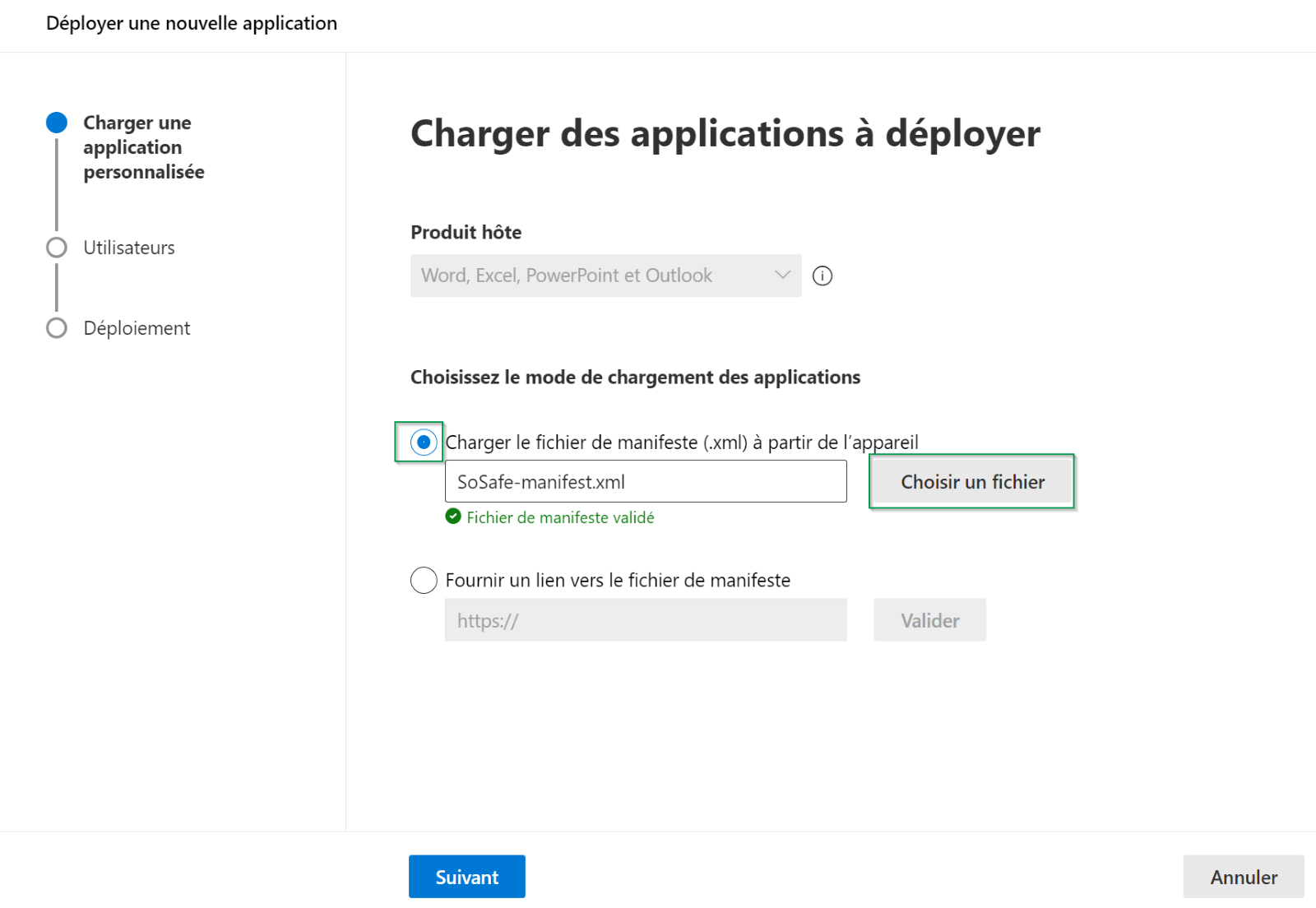Click the info icon beside Produit hôte
1316x908 pixels.
pyautogui.click(x=822, y=276)
